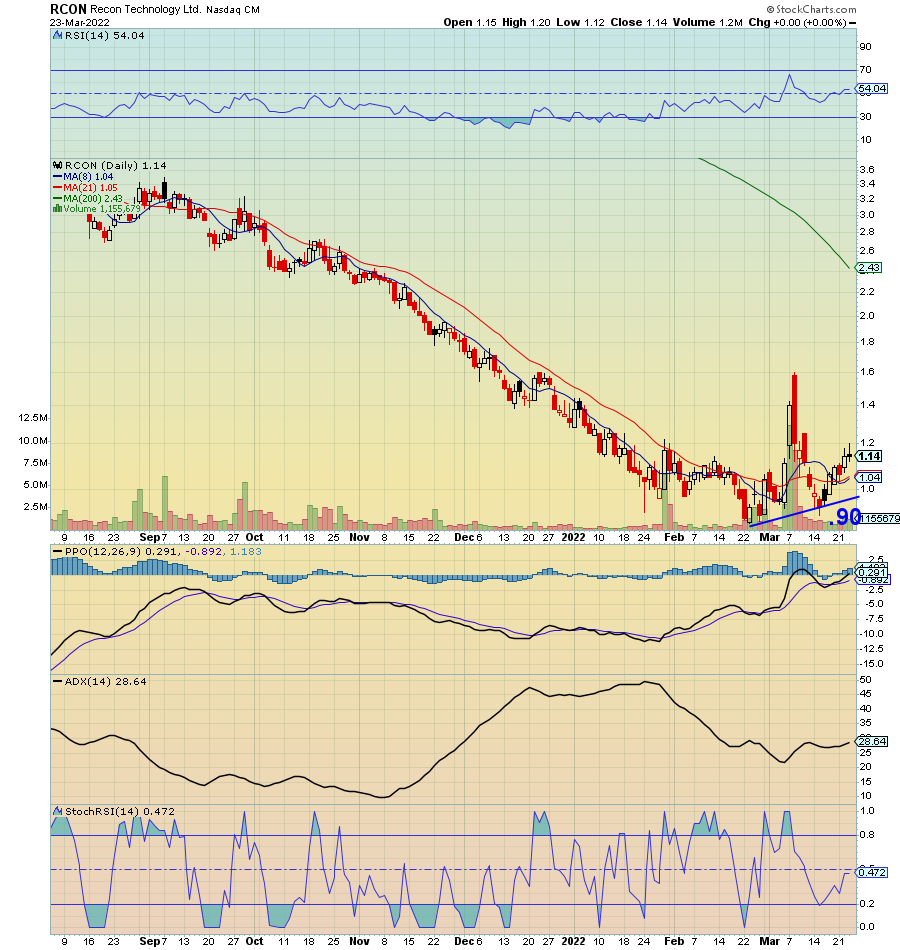Click the 12.5M volume scale label

point(33,418)
